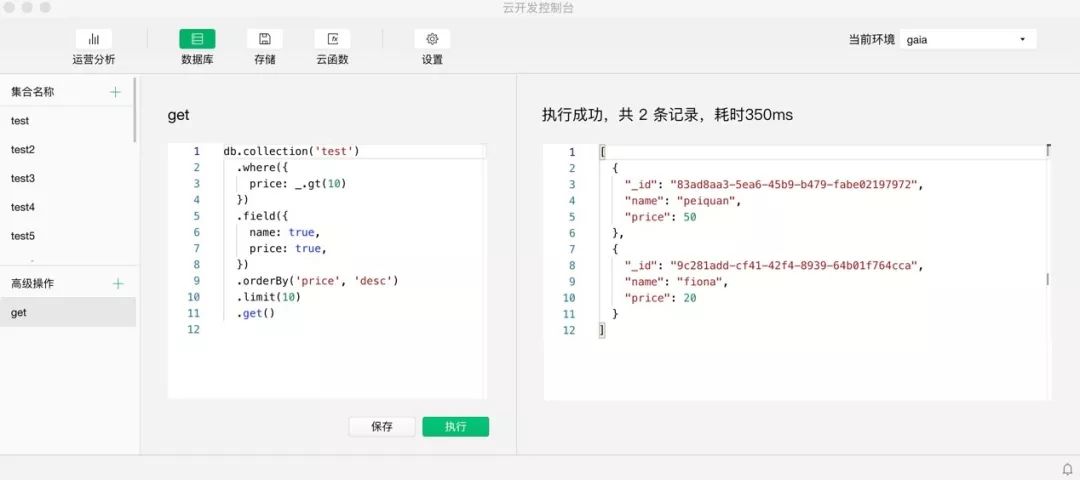Select the get script in 高级操作
This screenshot has height=480, width=1080.
point(68,313)
